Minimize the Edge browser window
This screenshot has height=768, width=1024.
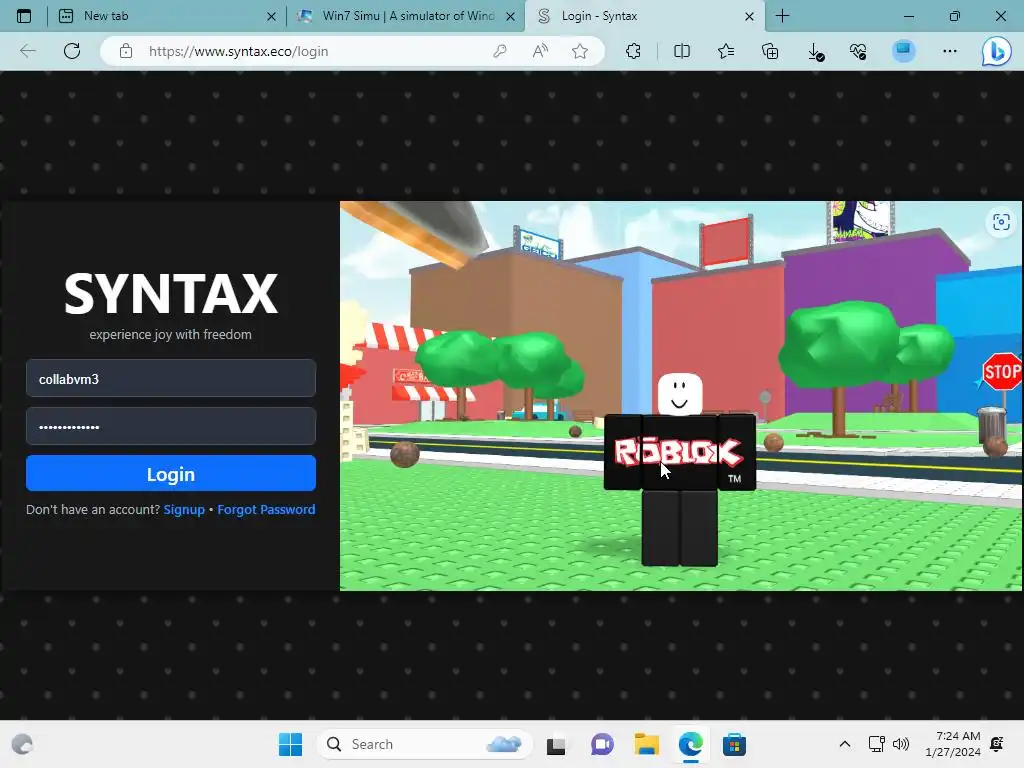(x=909, y=16)
